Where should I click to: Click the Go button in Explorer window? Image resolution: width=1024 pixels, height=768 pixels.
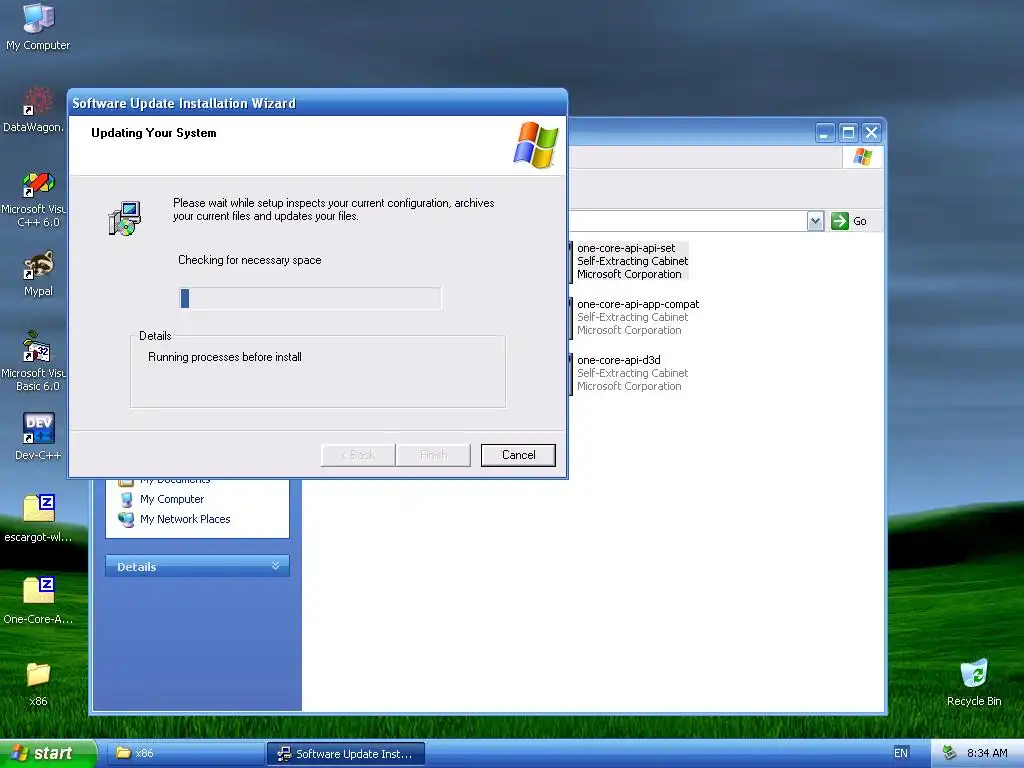click(849, 221)
